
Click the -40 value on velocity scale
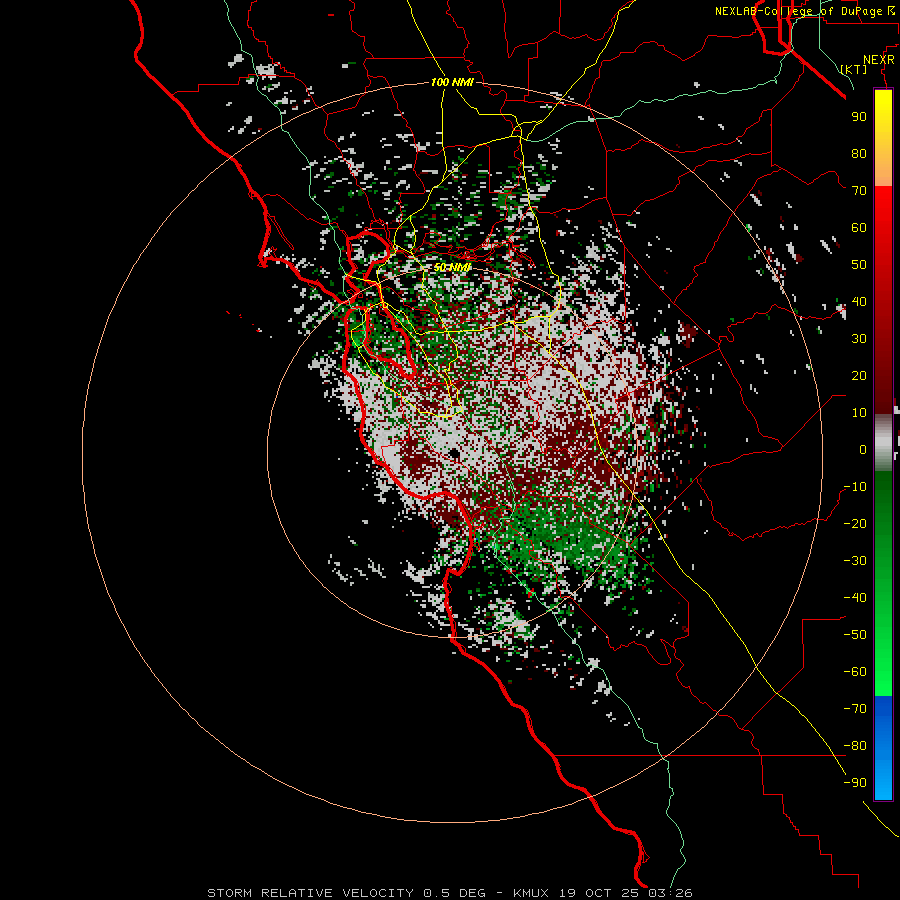click(x=855, y=598)
